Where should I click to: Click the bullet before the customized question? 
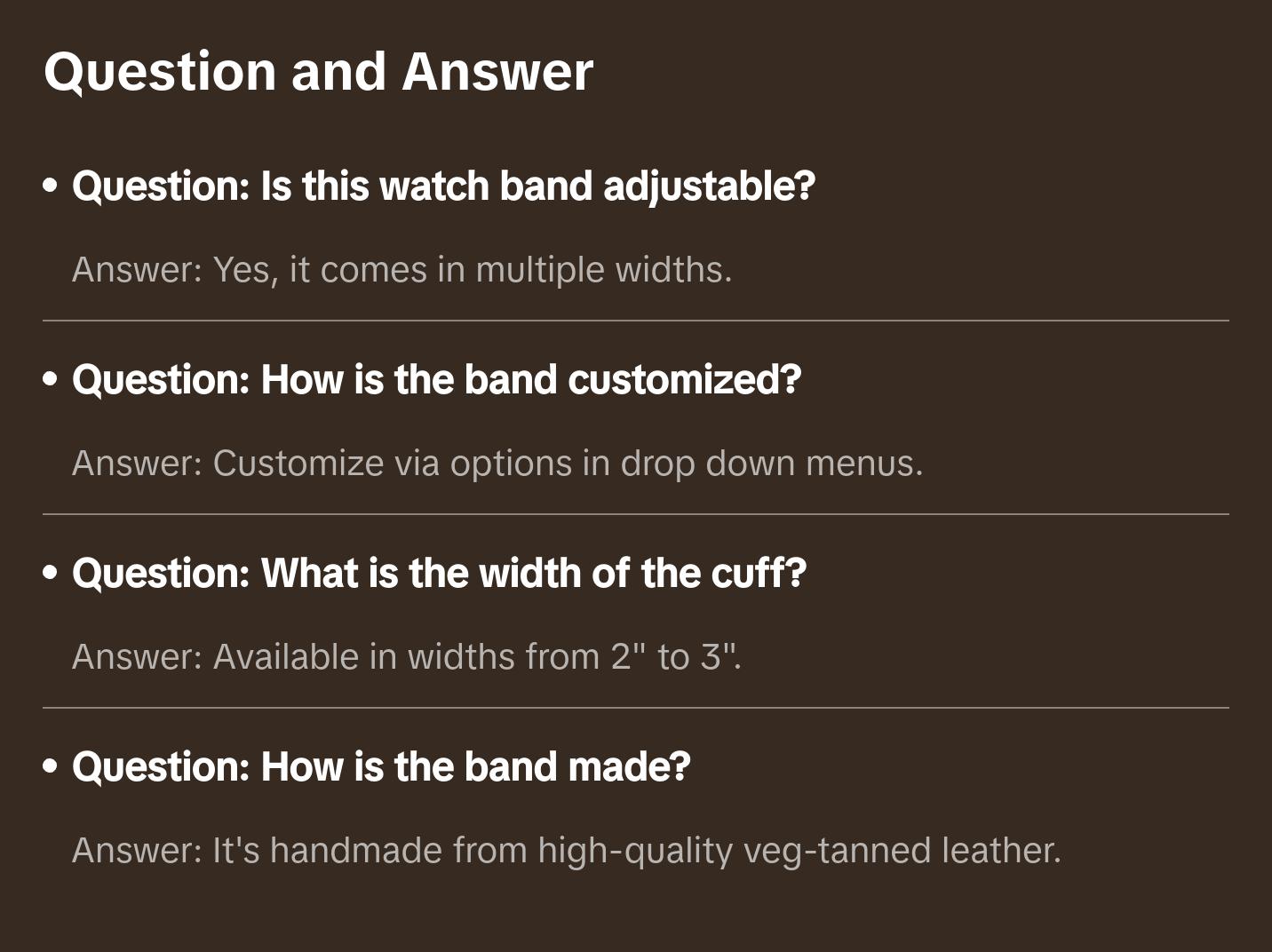[51, 380]
